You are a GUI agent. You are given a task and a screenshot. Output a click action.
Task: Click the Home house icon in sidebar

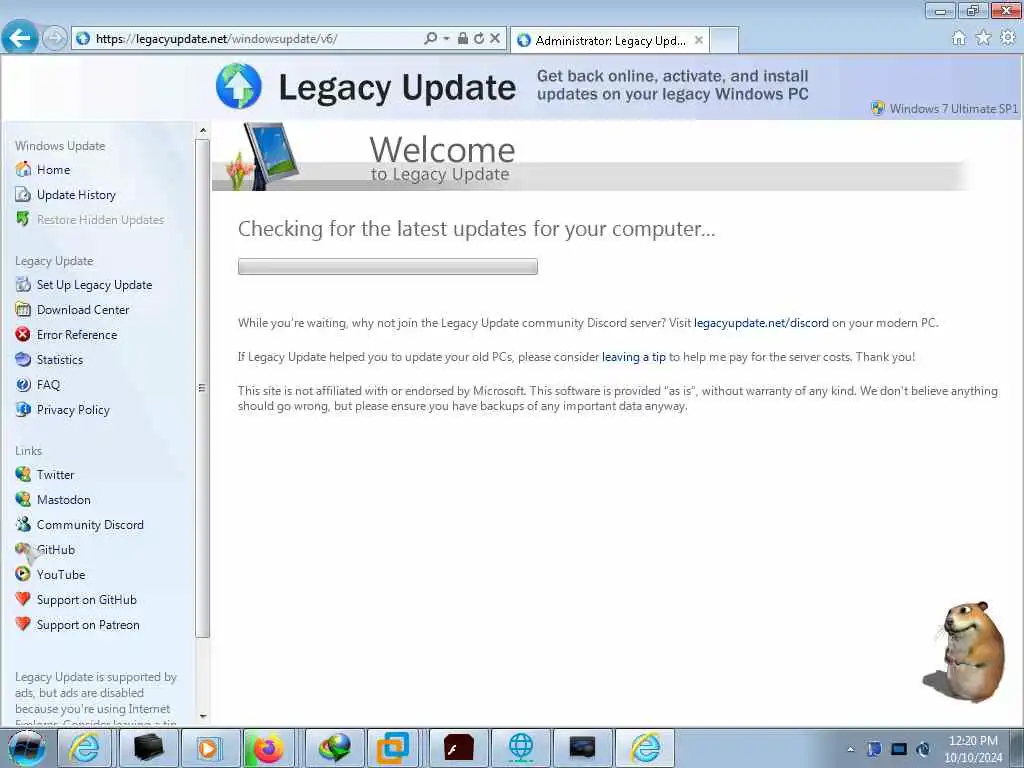point(23,169)
